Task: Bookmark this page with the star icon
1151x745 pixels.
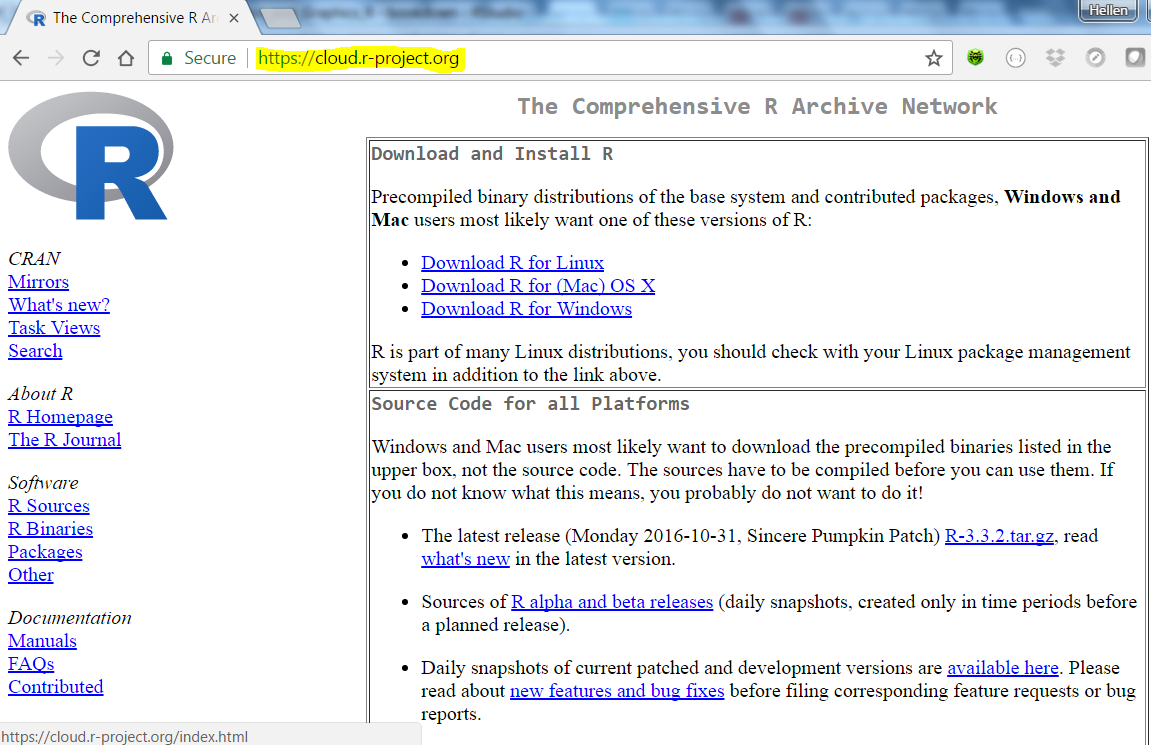Action: (934, 58)
